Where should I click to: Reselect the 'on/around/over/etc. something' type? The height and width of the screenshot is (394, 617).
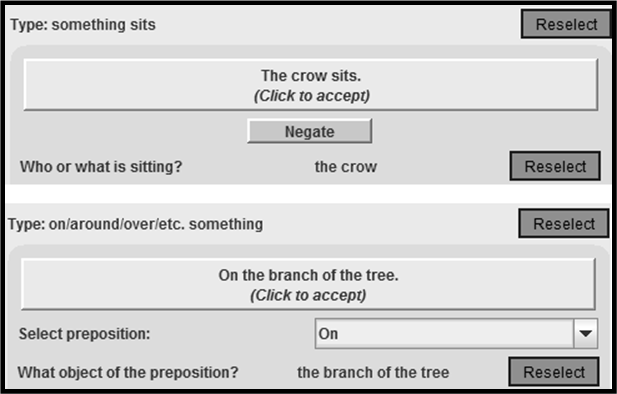pos(563,224)
